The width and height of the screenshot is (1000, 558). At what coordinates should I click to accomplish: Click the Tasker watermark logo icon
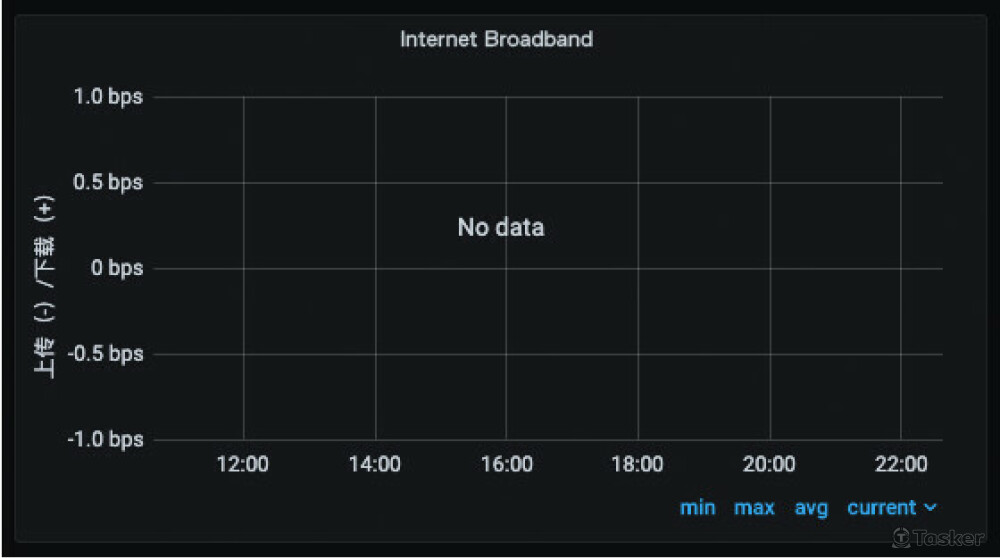pos(901,538)
